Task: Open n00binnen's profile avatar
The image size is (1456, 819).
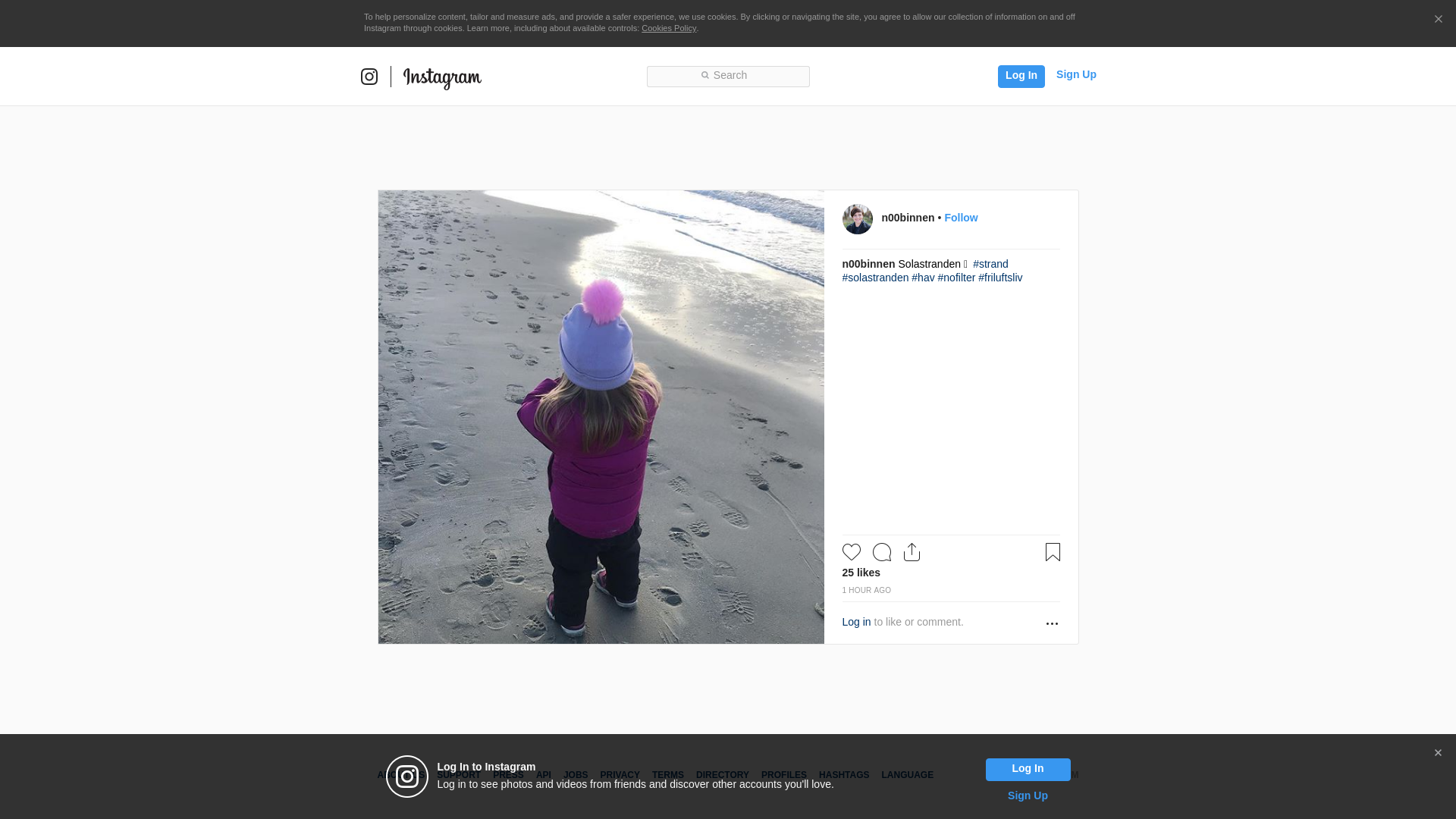Action: click(x=857, y=219)
